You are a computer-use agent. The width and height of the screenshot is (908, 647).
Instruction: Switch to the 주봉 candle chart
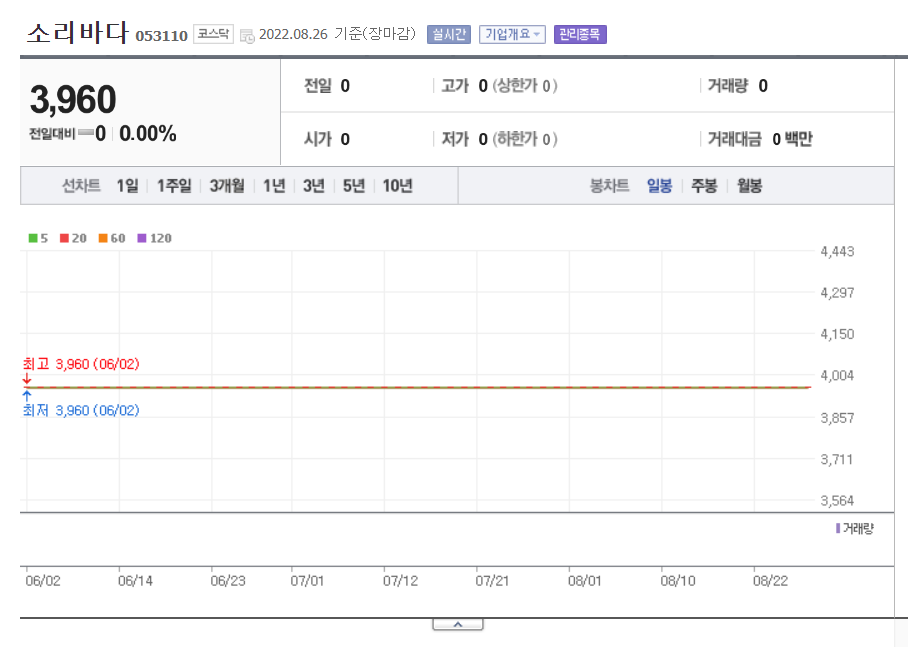point(704,186)
